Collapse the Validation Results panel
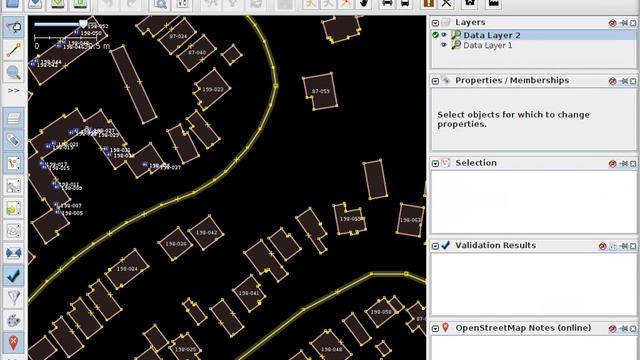Viewport: 640px width, 360px height. coord(435,246)
